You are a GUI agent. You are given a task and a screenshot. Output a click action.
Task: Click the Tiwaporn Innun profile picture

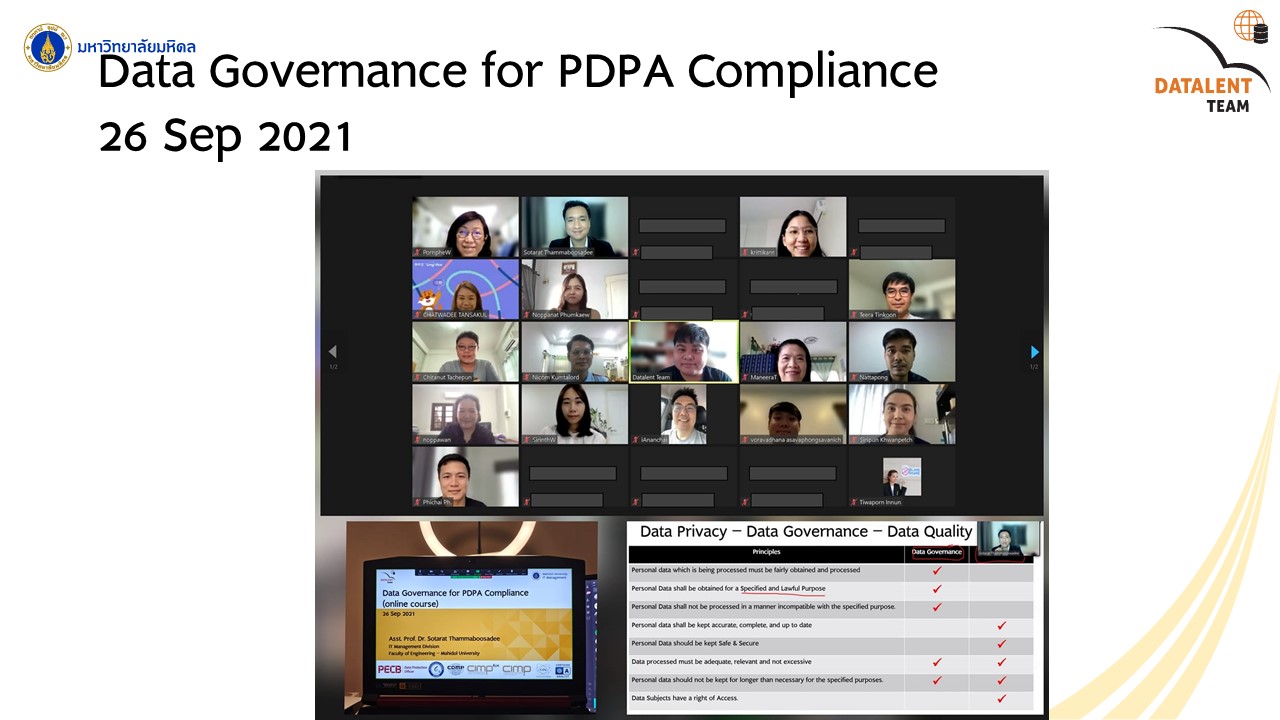[902, 477]
